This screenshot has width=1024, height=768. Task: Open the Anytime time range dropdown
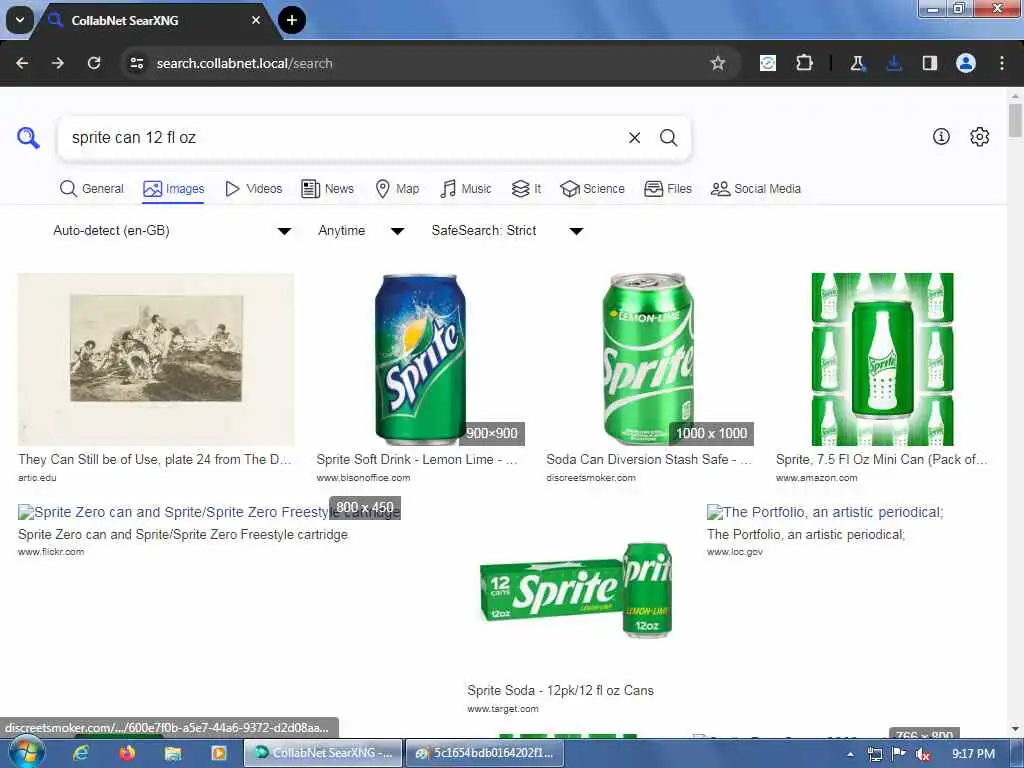point(361,231)
